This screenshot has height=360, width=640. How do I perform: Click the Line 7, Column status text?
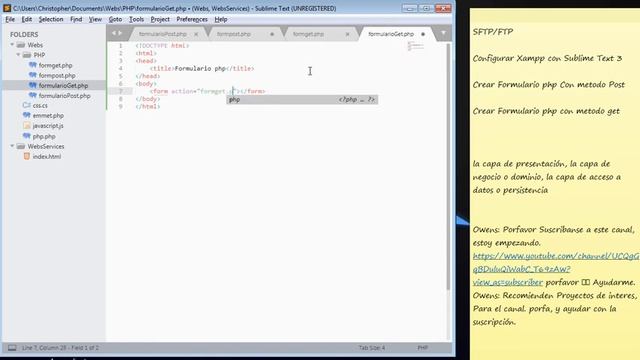click(60, 348)
